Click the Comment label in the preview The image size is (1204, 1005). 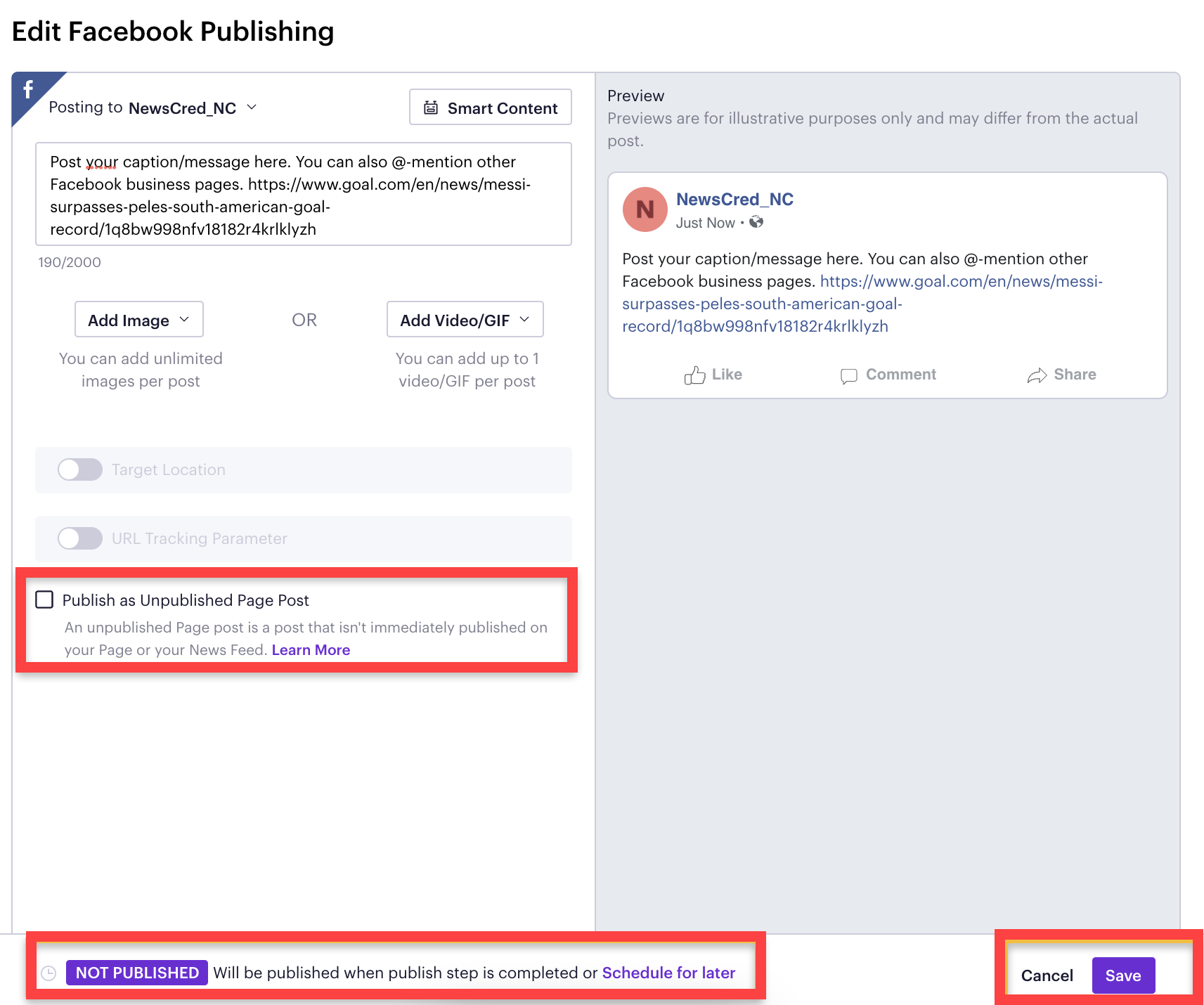coord(901,375)
